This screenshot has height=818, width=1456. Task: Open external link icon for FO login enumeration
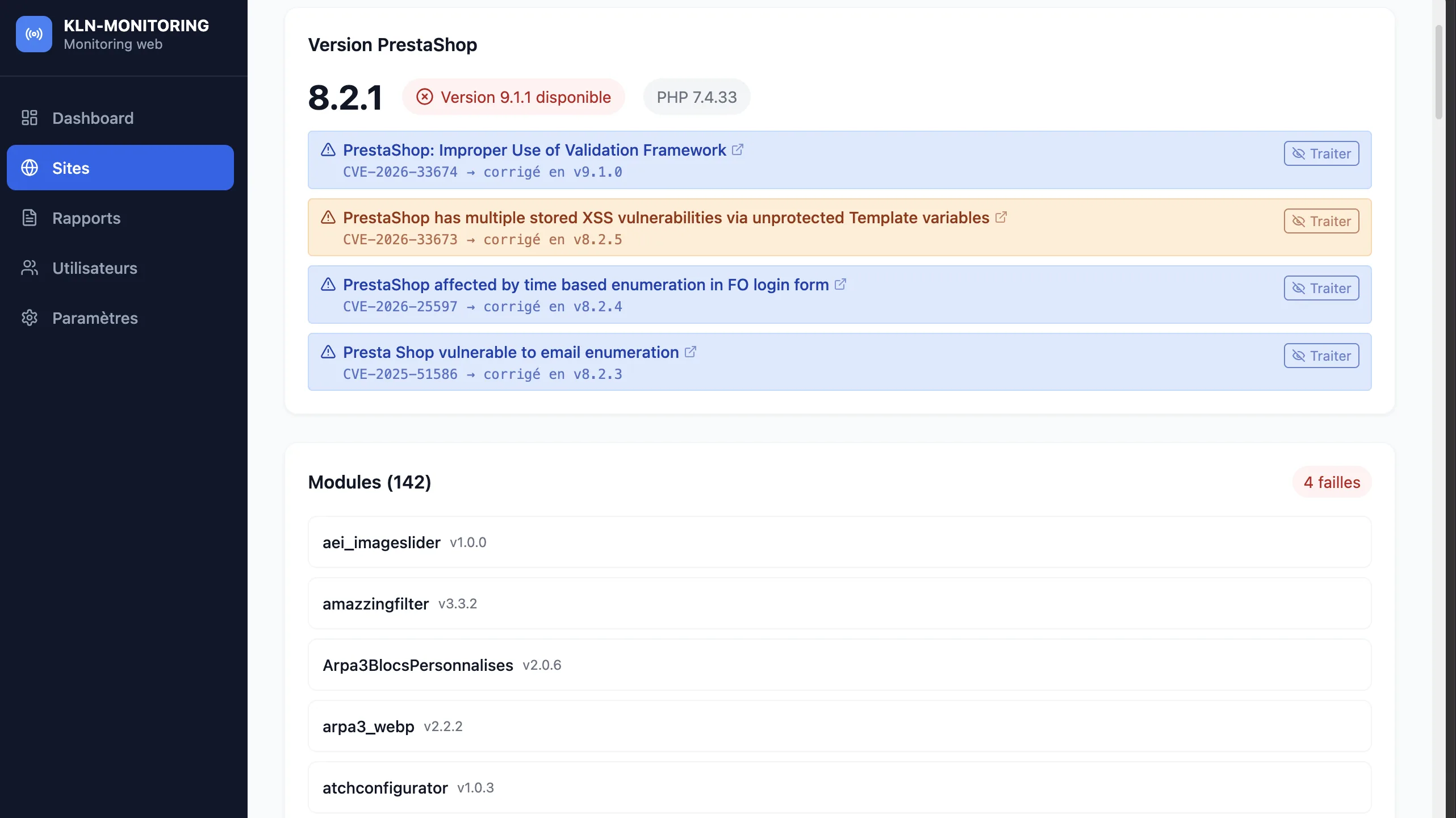click(x=840, y=284)
